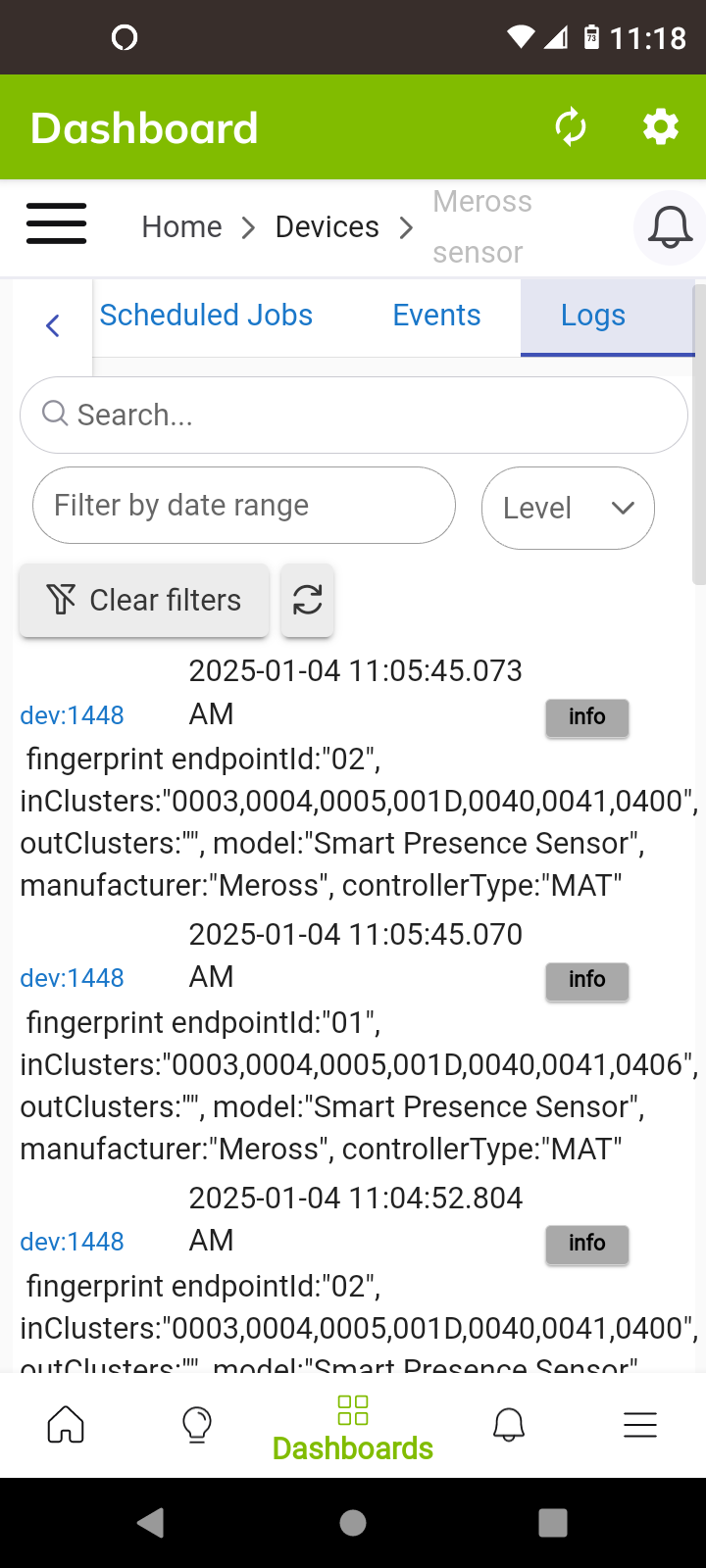Reload the logs using the small refresh icon

(x=307, y=600)
